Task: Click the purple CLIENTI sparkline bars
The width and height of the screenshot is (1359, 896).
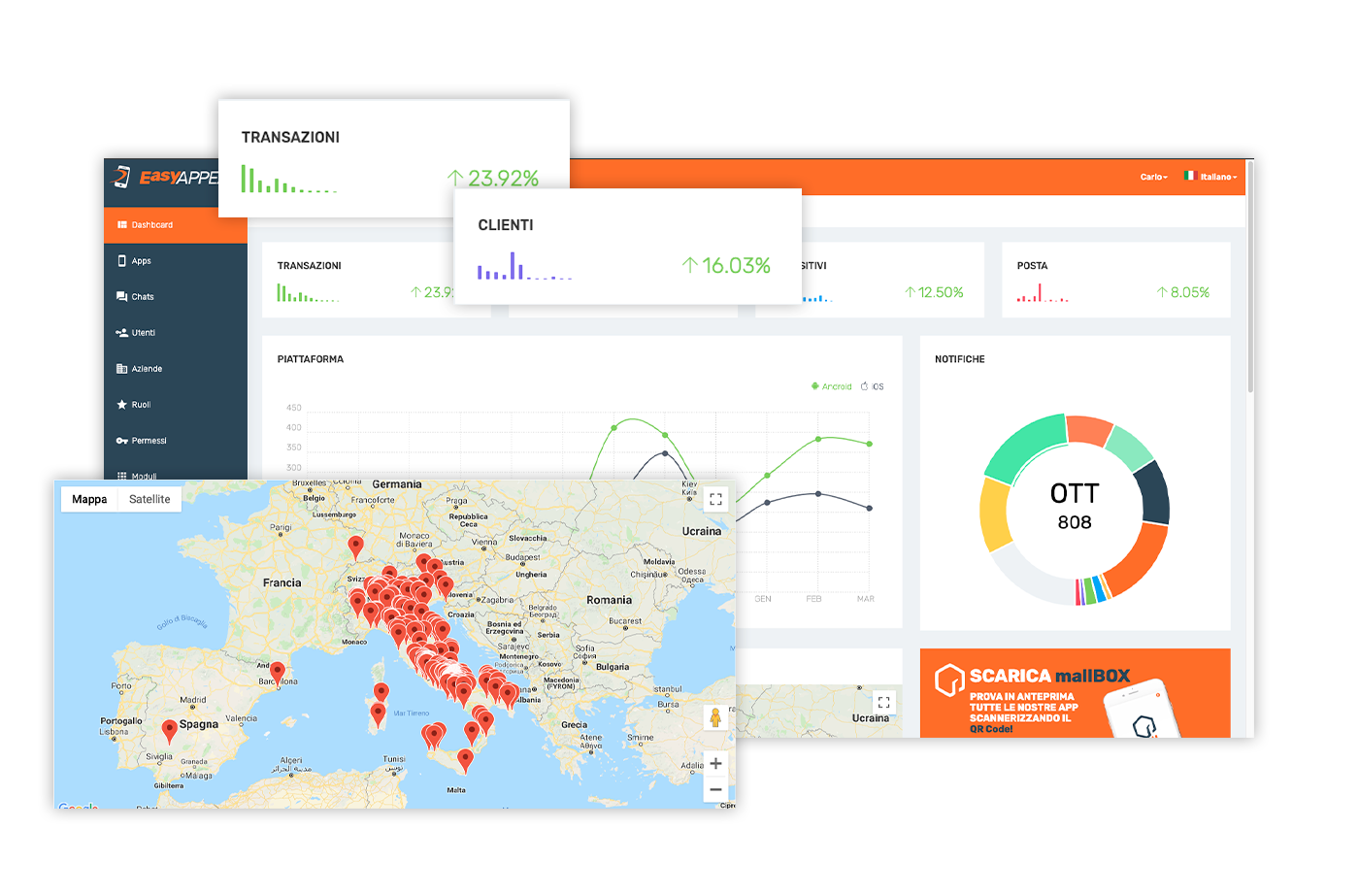Action: (524, 266)
